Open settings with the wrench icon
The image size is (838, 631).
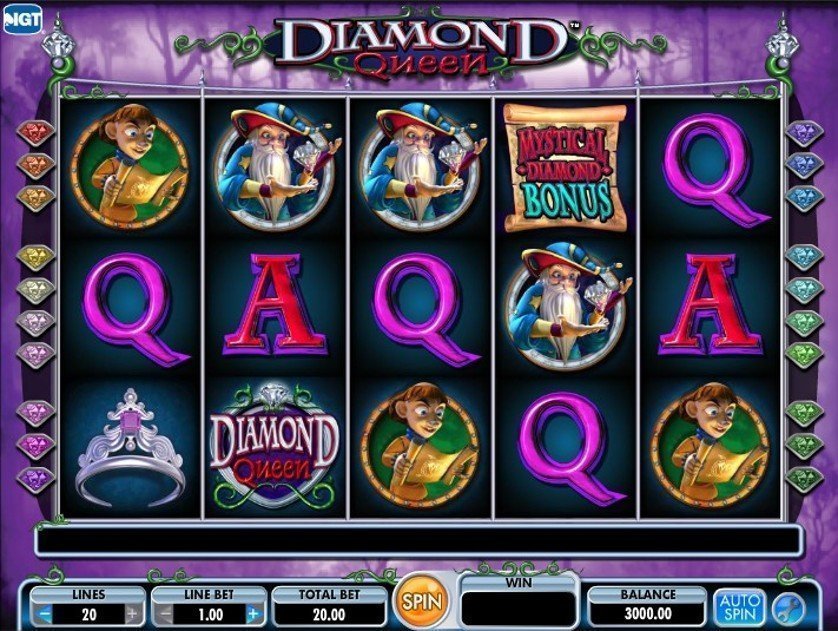point(789,610)
